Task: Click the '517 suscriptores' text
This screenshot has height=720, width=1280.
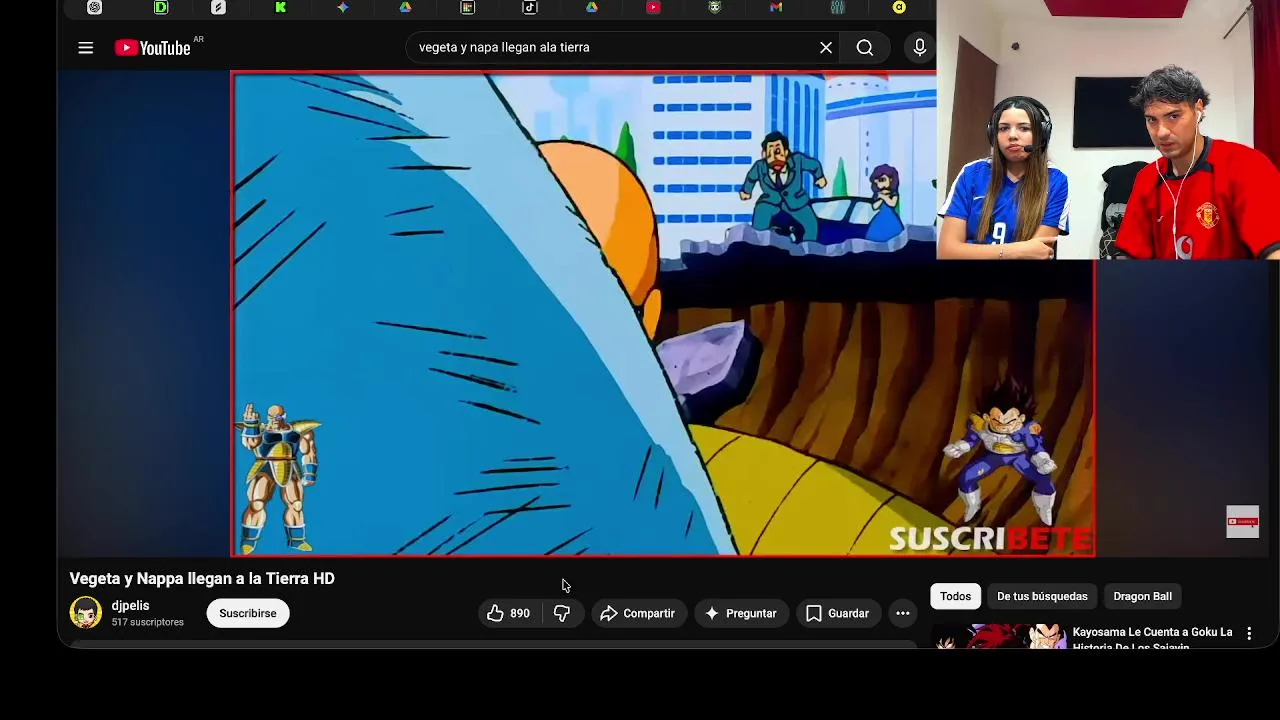Action: (x=148, y=622)
